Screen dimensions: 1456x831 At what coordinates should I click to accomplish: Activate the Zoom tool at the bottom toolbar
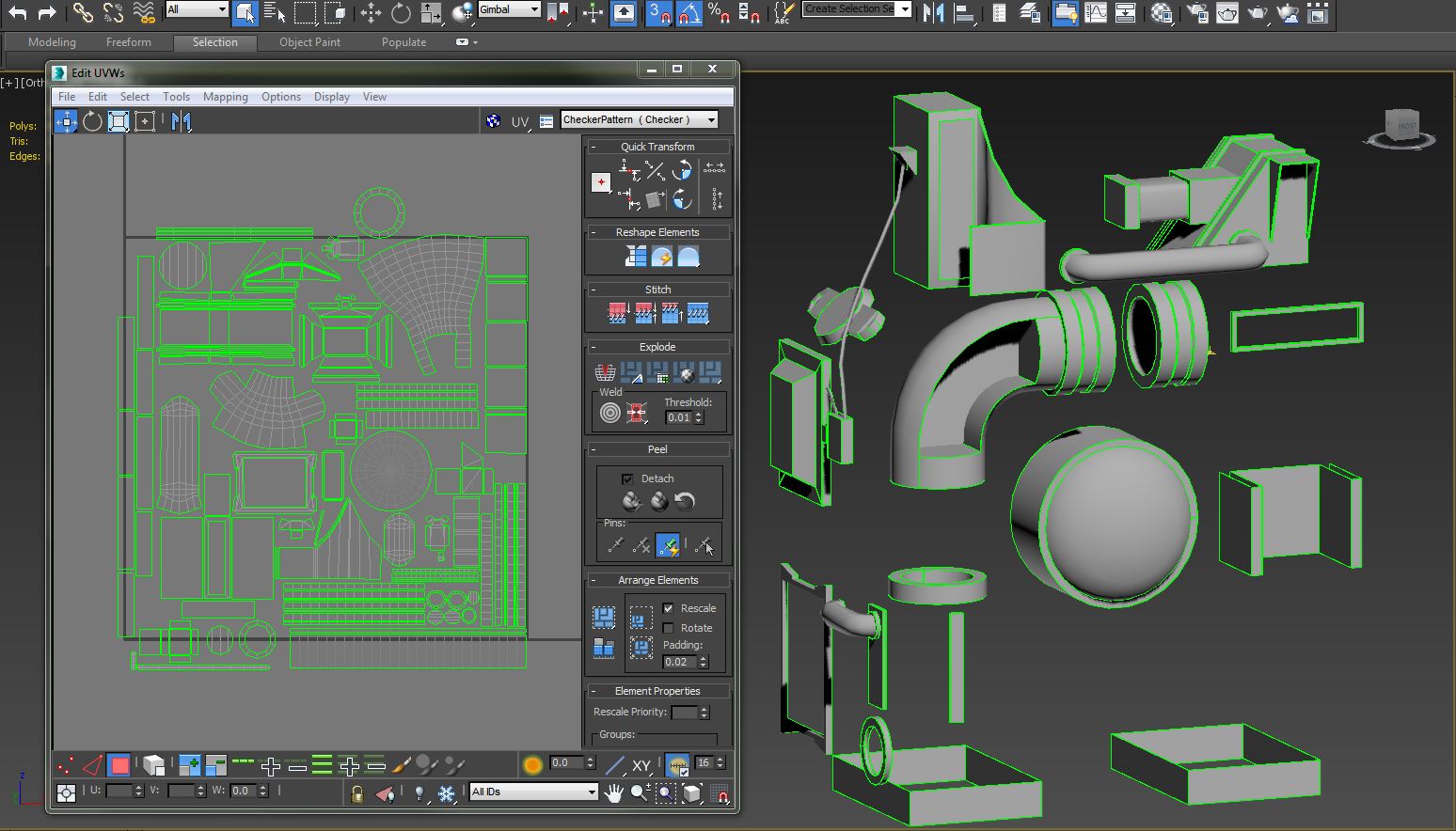[638, 794]
